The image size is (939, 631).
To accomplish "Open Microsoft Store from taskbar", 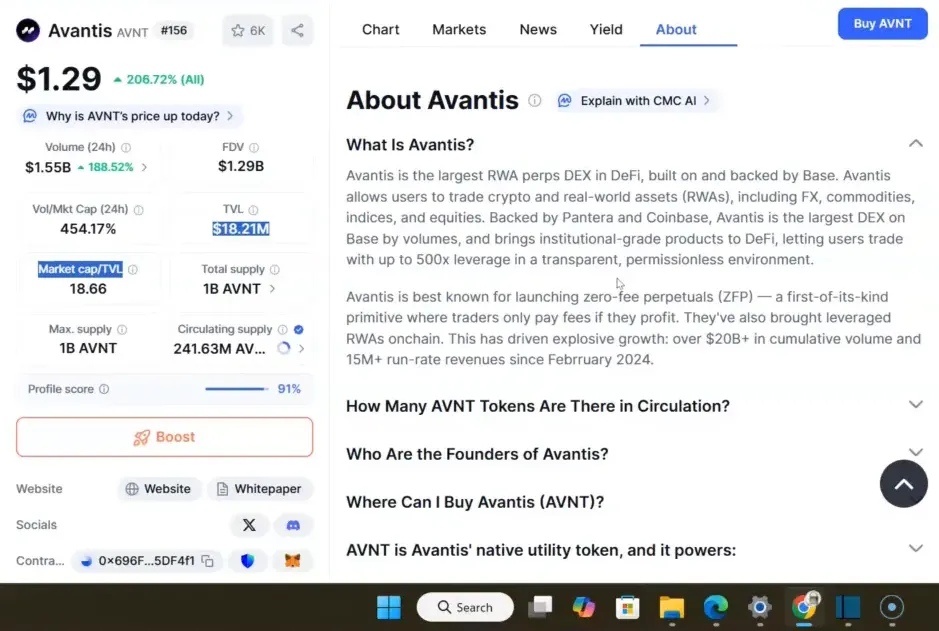I will pyautogui.click(x=628, y=607).
